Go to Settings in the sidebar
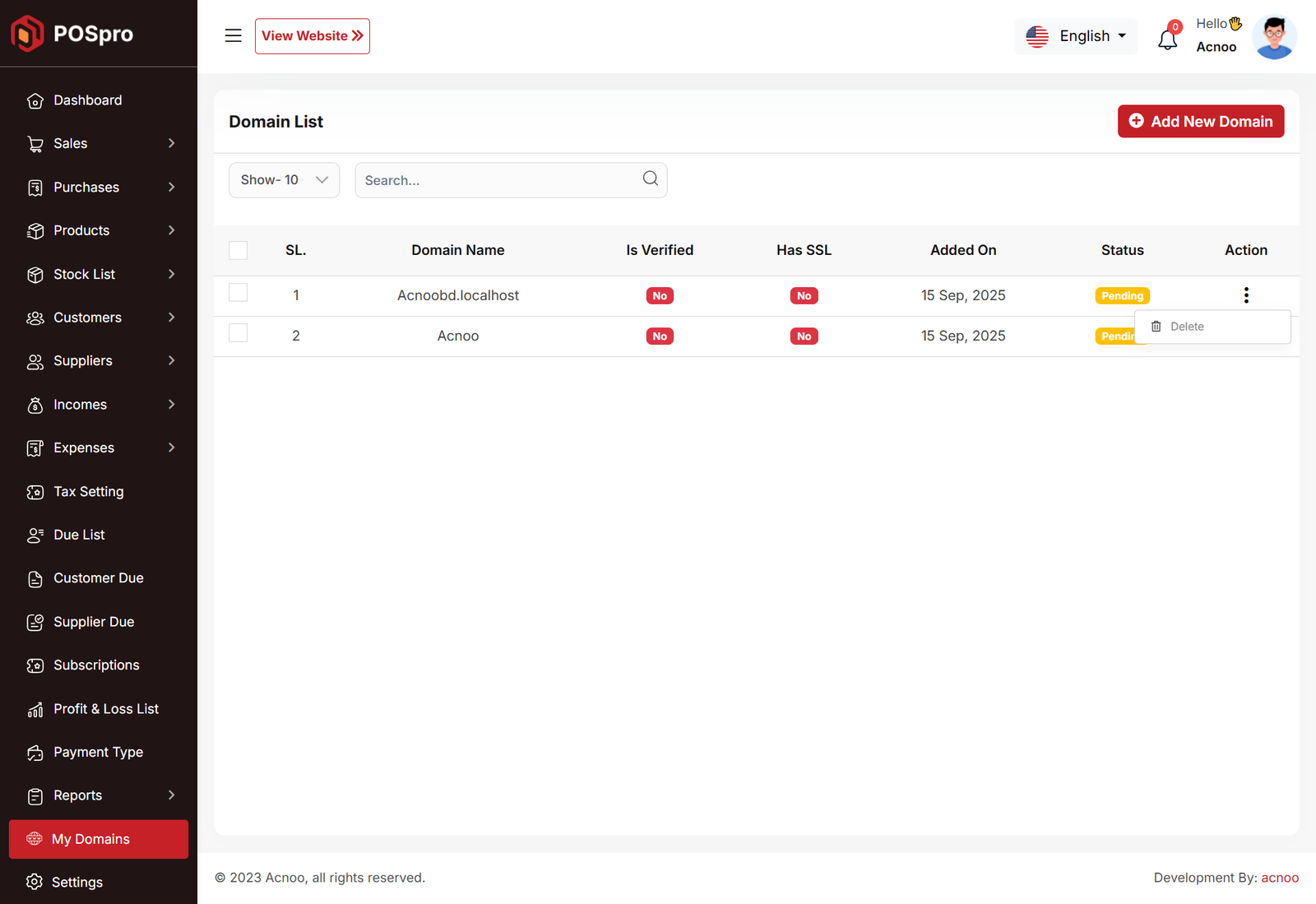The image size is (1316, 904). (77, 882)
